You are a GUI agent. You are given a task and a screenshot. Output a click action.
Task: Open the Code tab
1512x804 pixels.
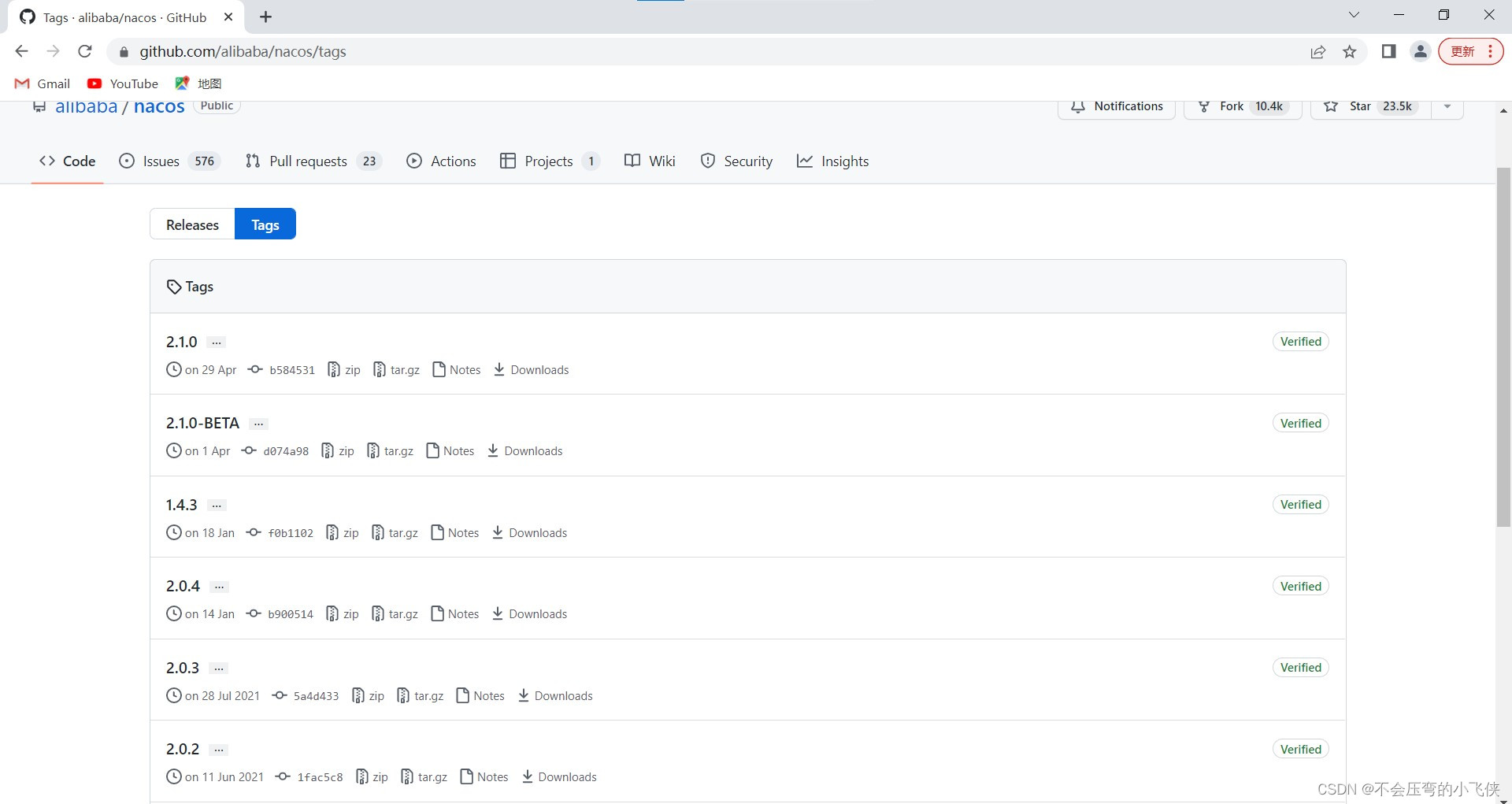point(68,161)
